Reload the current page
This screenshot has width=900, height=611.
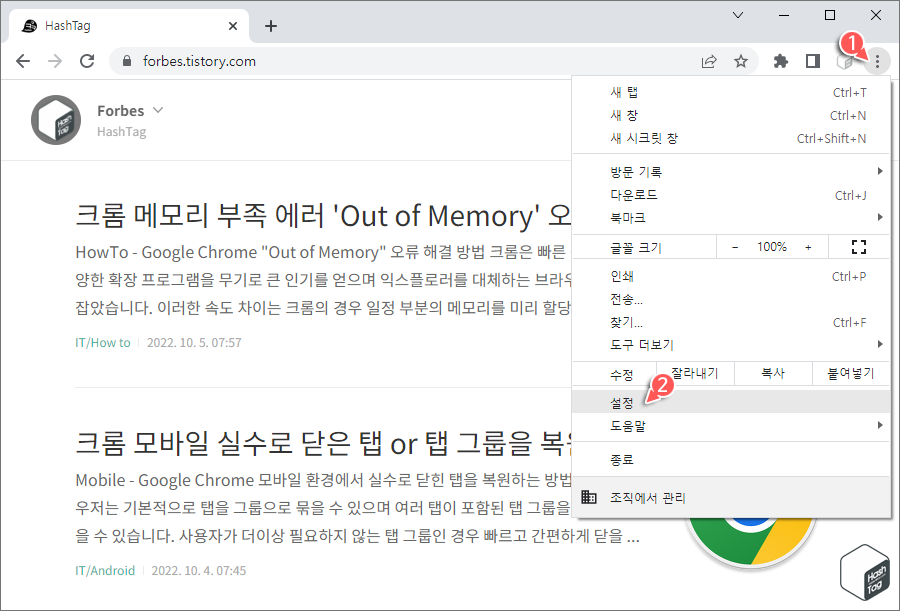(87, 61)
